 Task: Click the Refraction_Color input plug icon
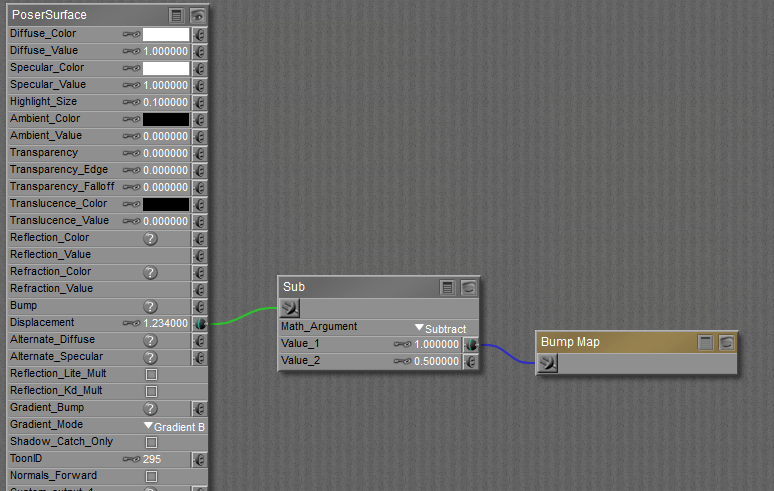pos(199,272)
